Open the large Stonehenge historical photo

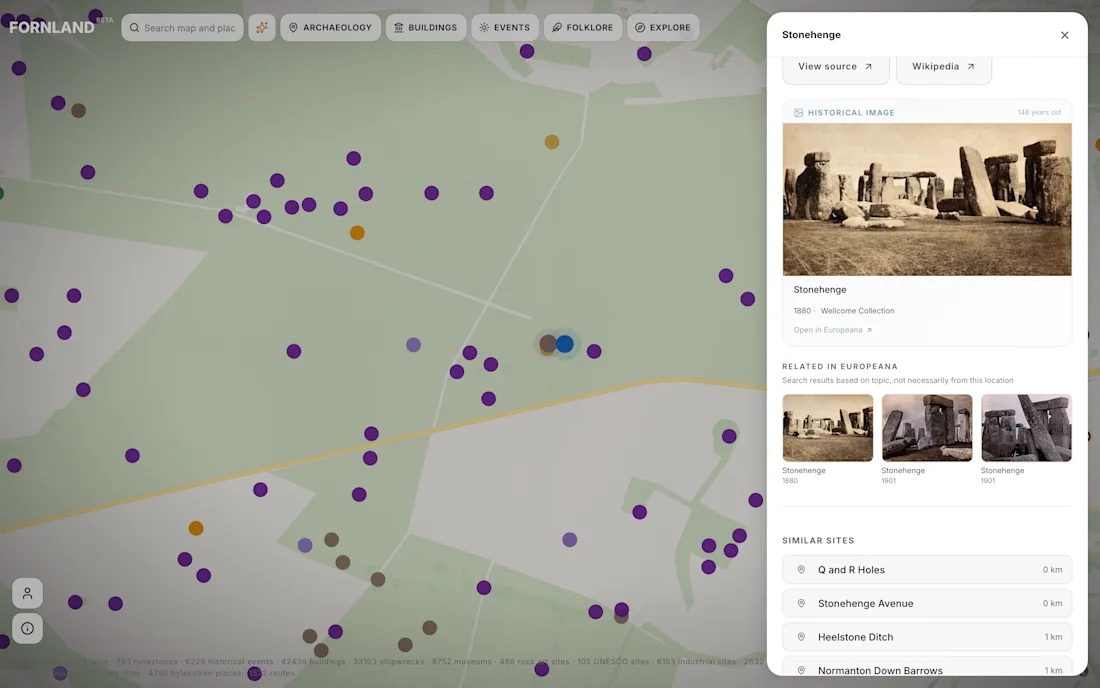click(927, 199)
